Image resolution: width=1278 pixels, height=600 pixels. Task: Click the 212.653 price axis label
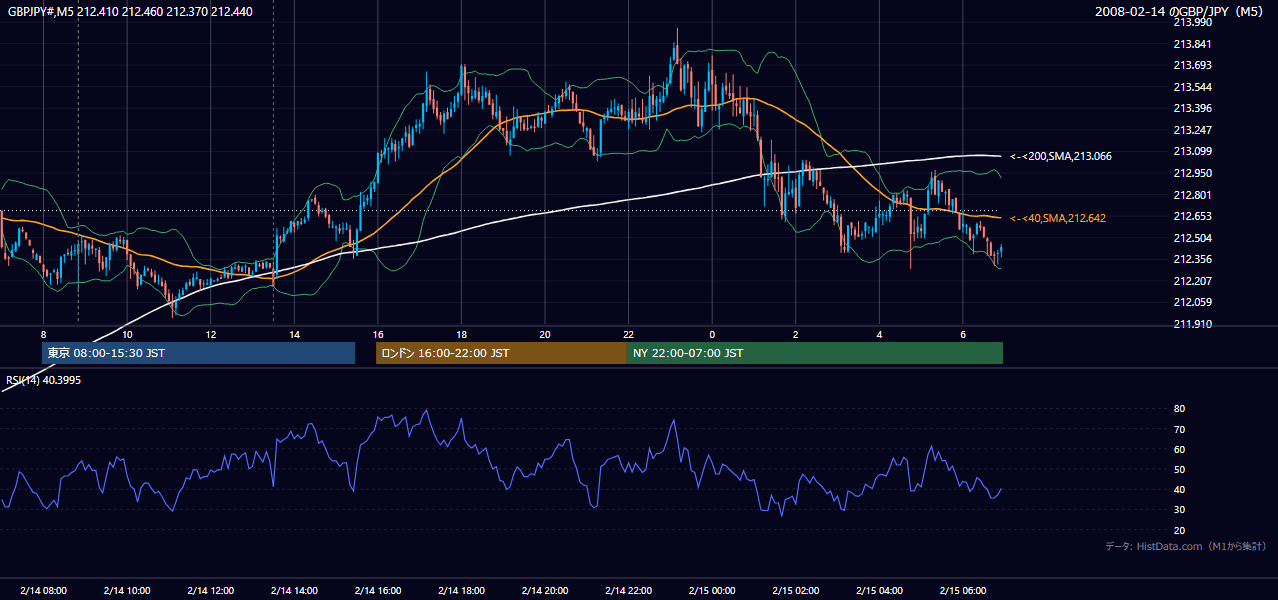(x=1192, y=216)
